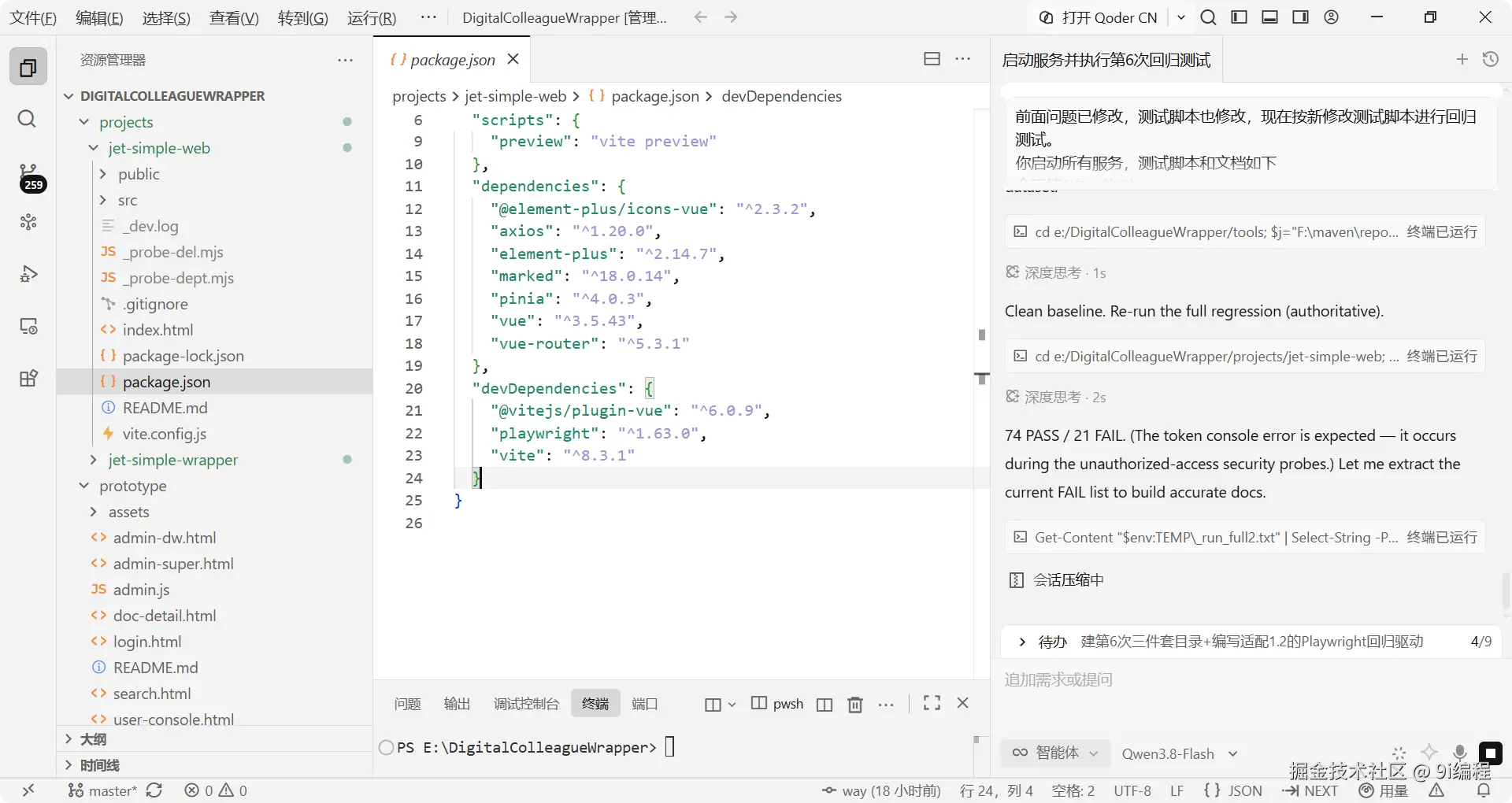Open the Extensions view in activity bar
1512x803 pixels.
28,378
